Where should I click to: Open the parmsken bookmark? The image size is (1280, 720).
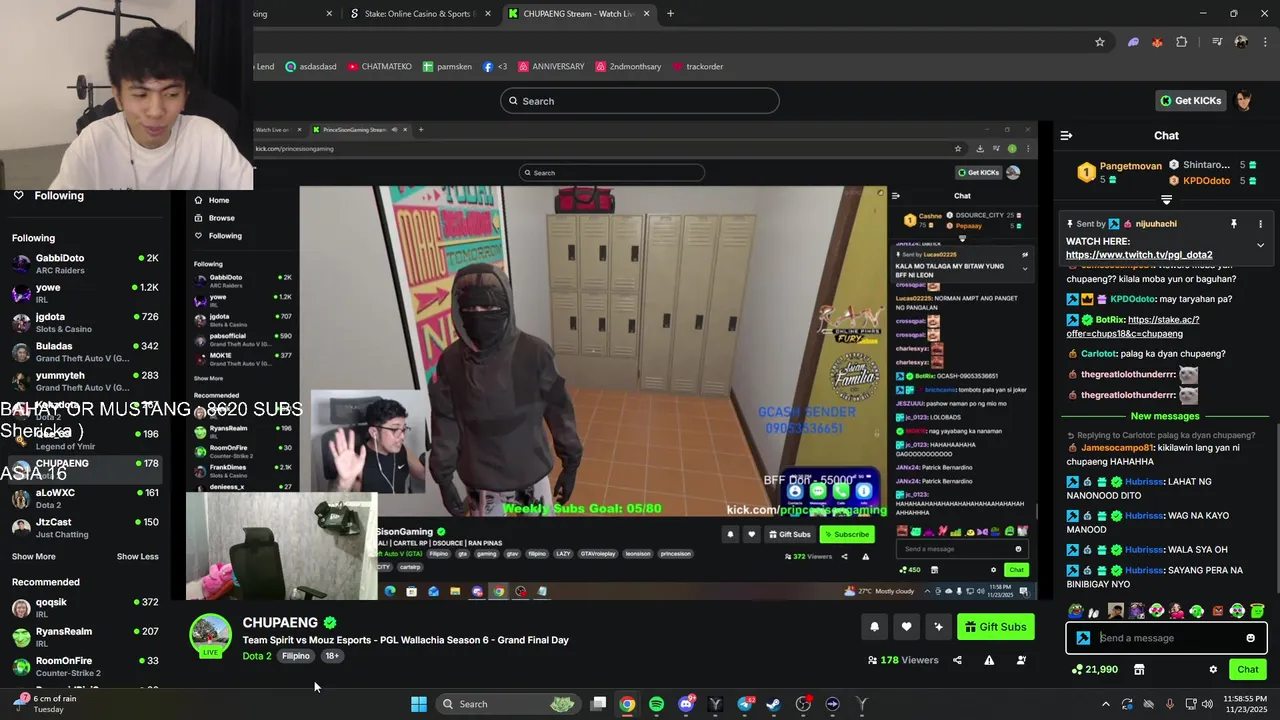446,67
